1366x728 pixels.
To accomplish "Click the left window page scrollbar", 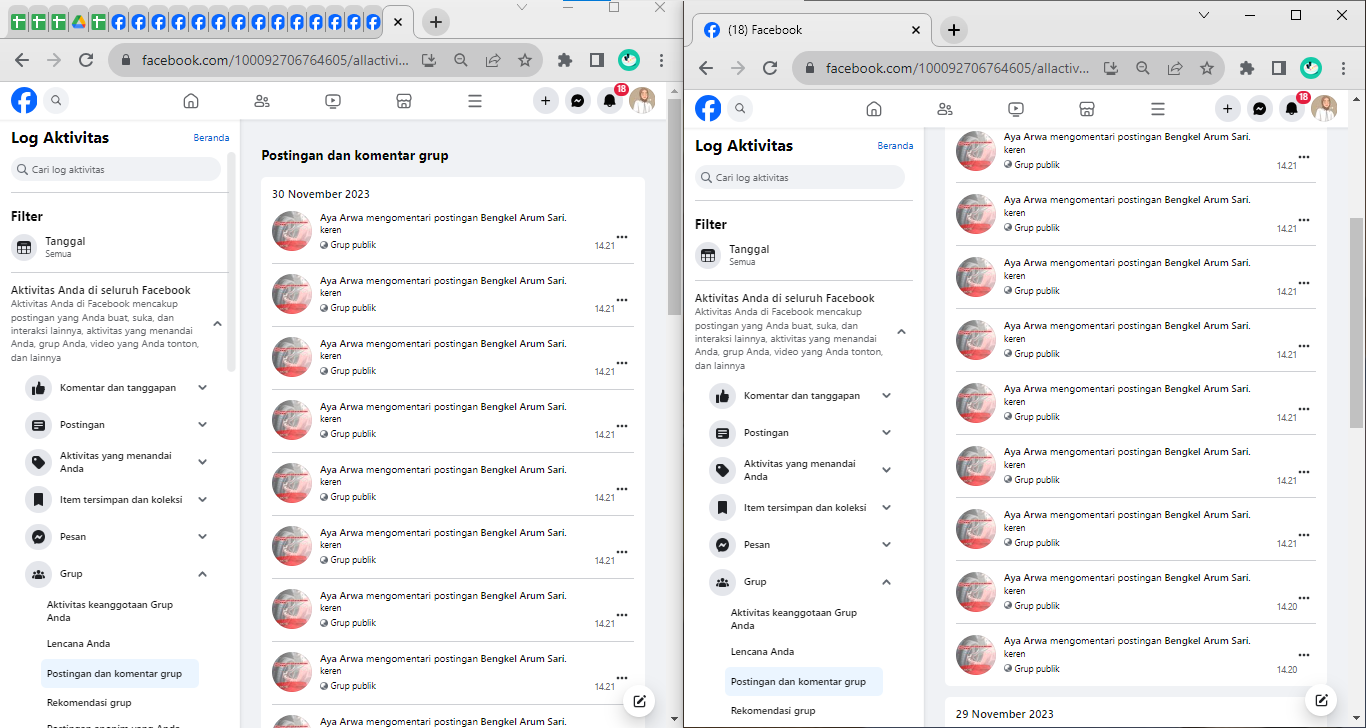I will click(673, 205).
